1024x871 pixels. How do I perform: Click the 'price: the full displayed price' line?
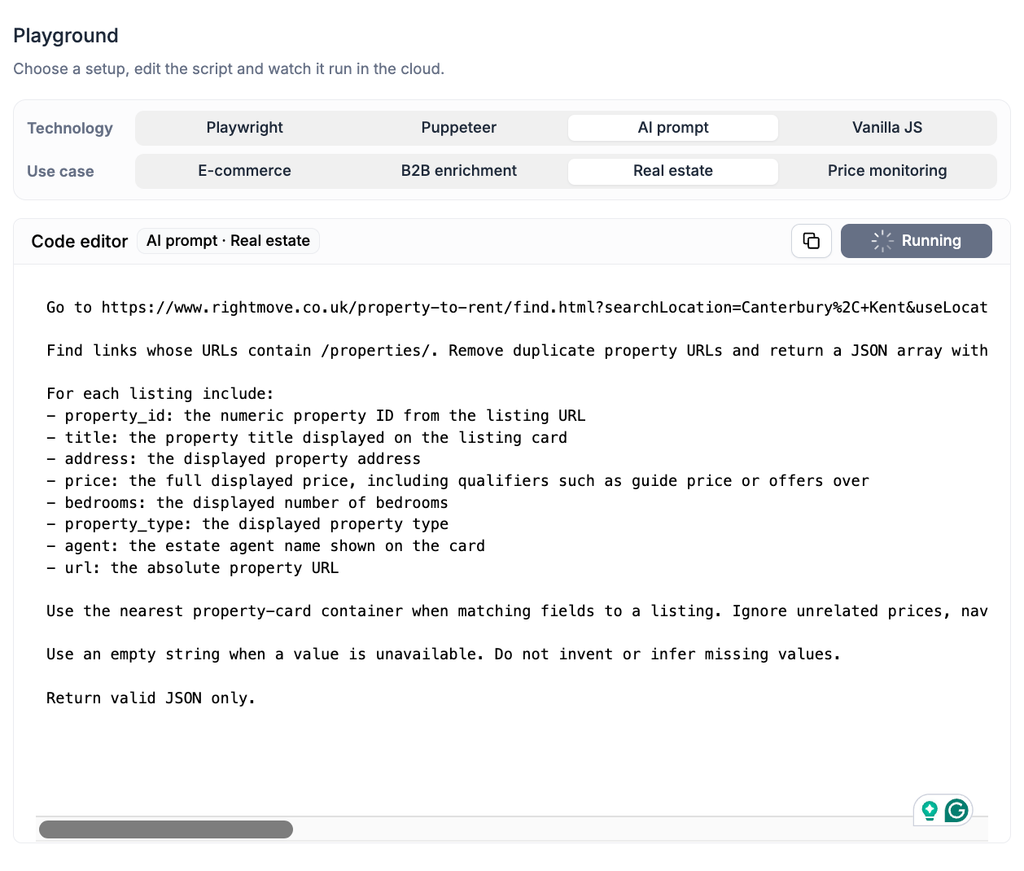click(457, 481)
